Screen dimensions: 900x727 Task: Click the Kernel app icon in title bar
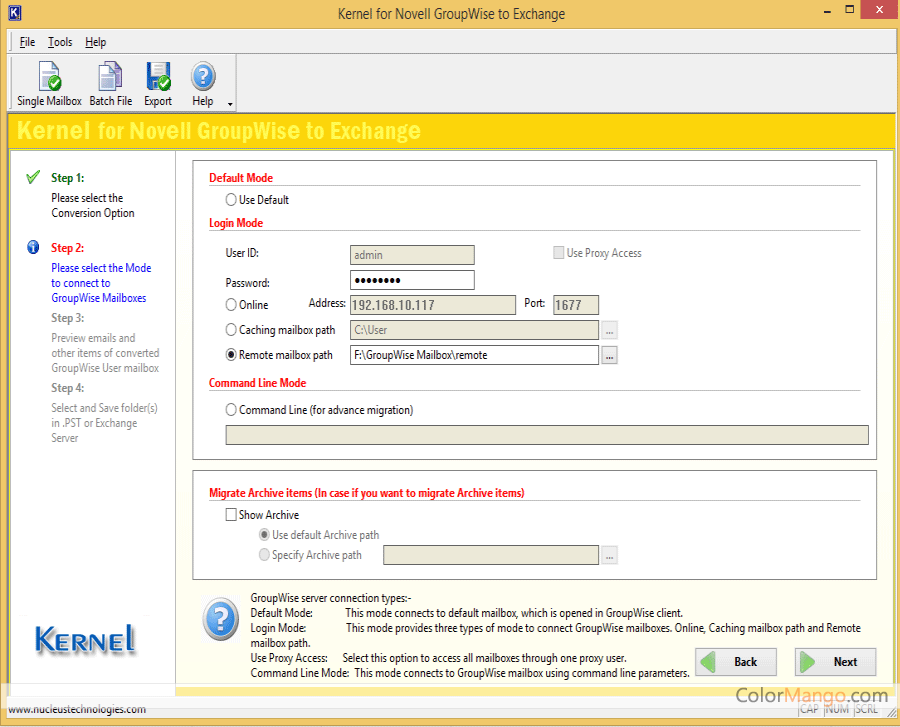point(14,14)
